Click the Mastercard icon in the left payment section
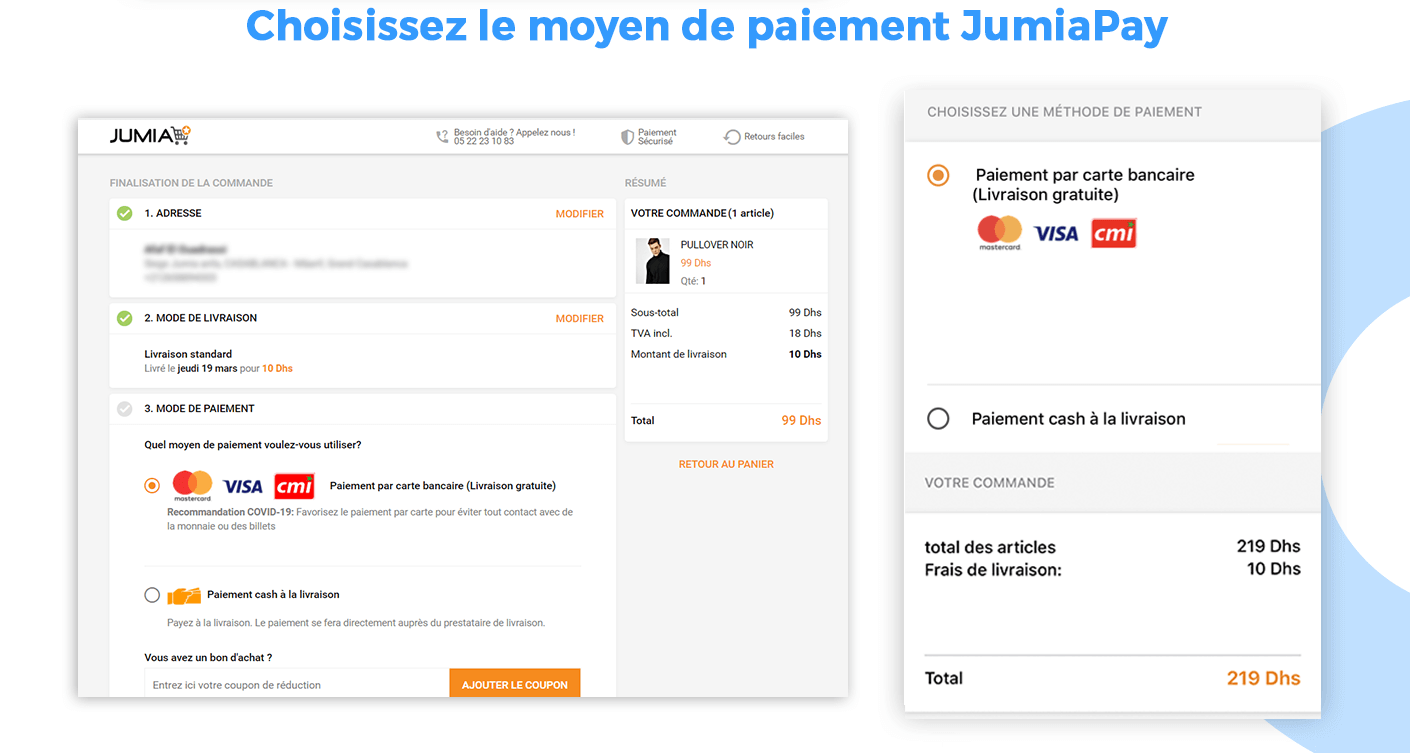 (x=192, y=485)
